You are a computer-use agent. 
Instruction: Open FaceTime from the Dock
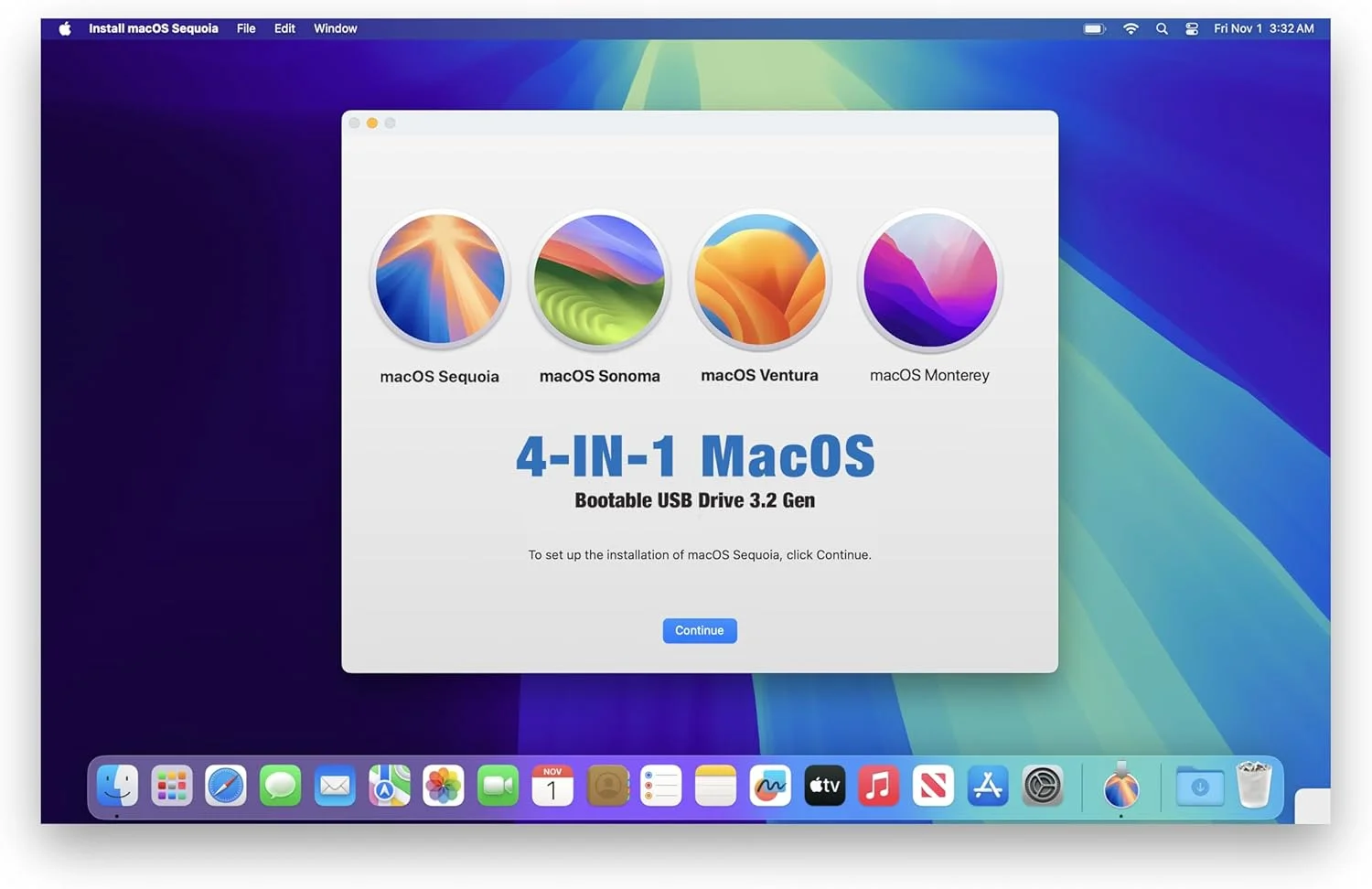tap(498, 785)
